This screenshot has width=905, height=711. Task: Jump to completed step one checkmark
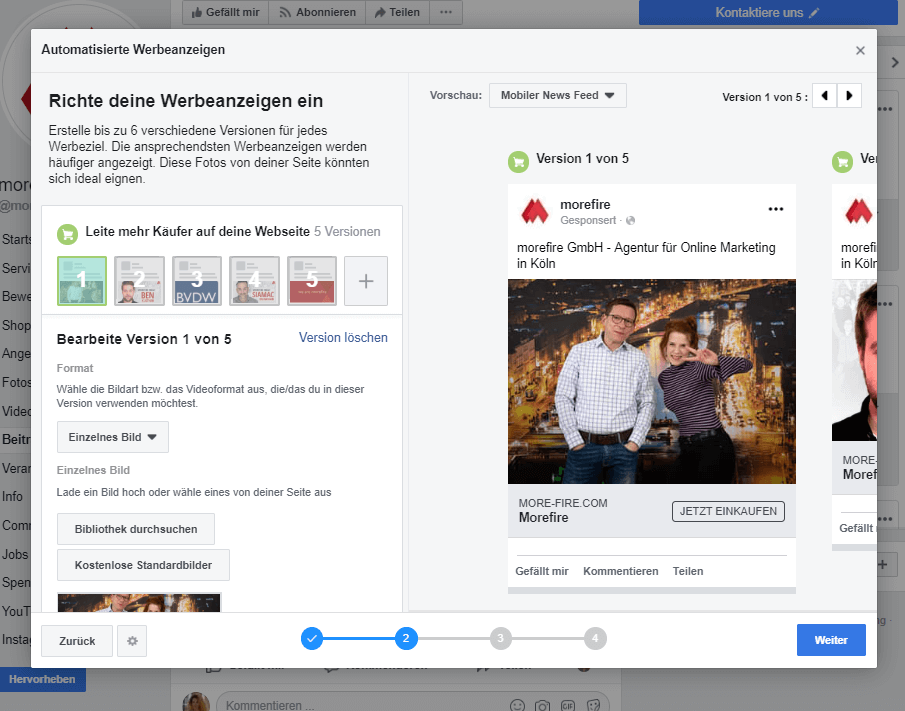click(312, 638)
